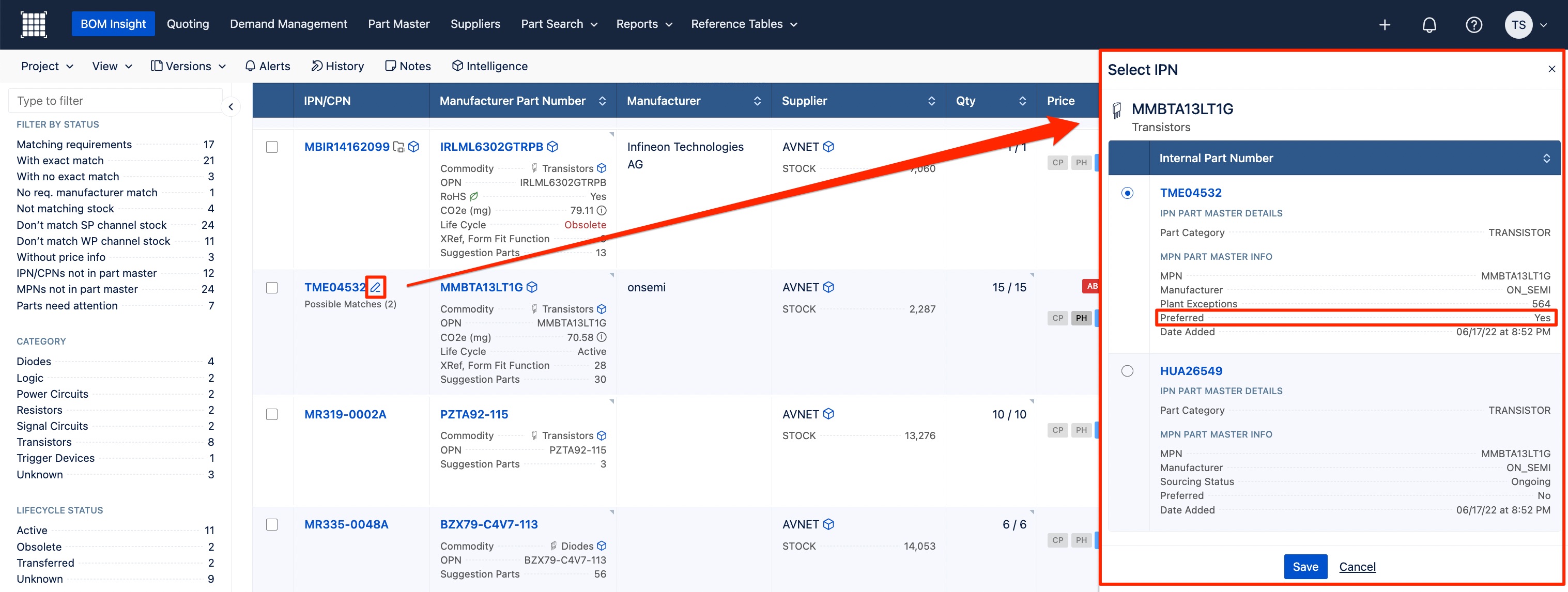Viewport: 1568px width, 592px height.
Task: Expand the Part Search menu
Action: click(559, 24)
